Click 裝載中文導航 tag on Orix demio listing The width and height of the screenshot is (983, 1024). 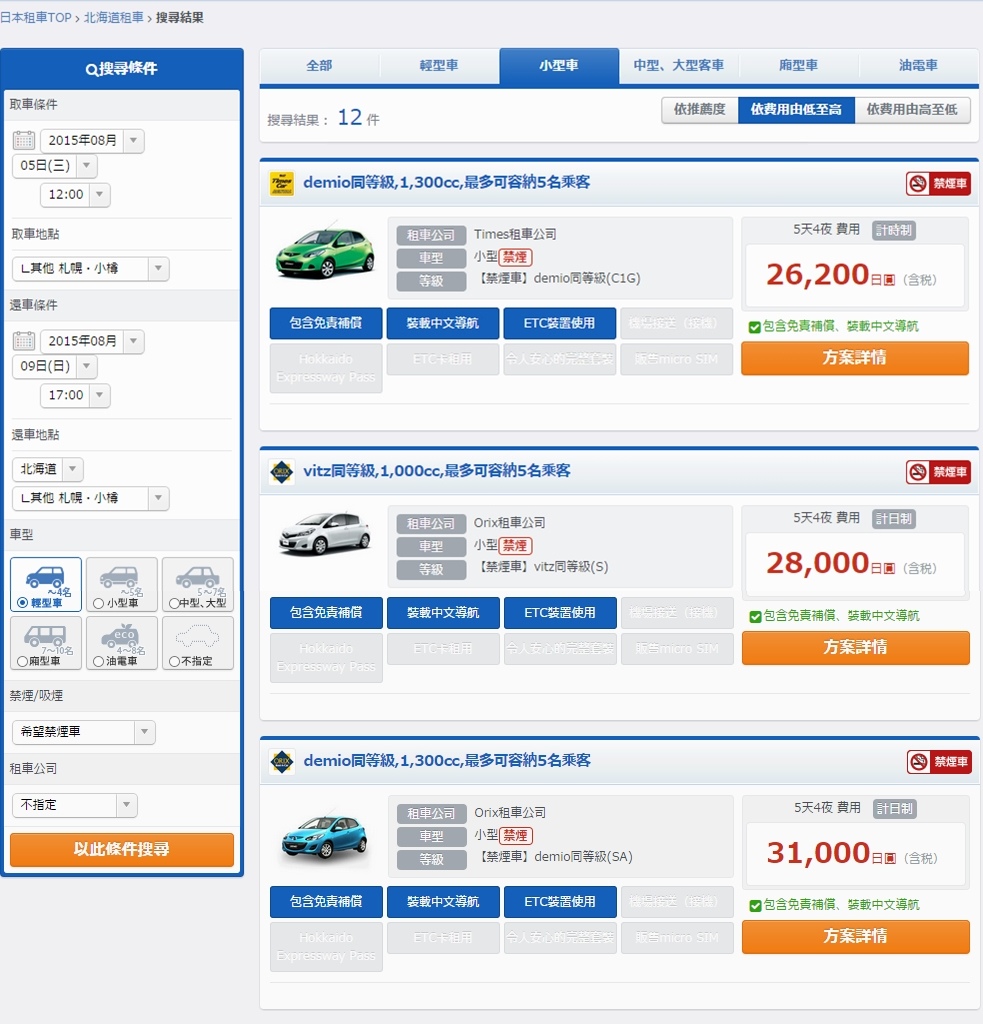(443, 902)
